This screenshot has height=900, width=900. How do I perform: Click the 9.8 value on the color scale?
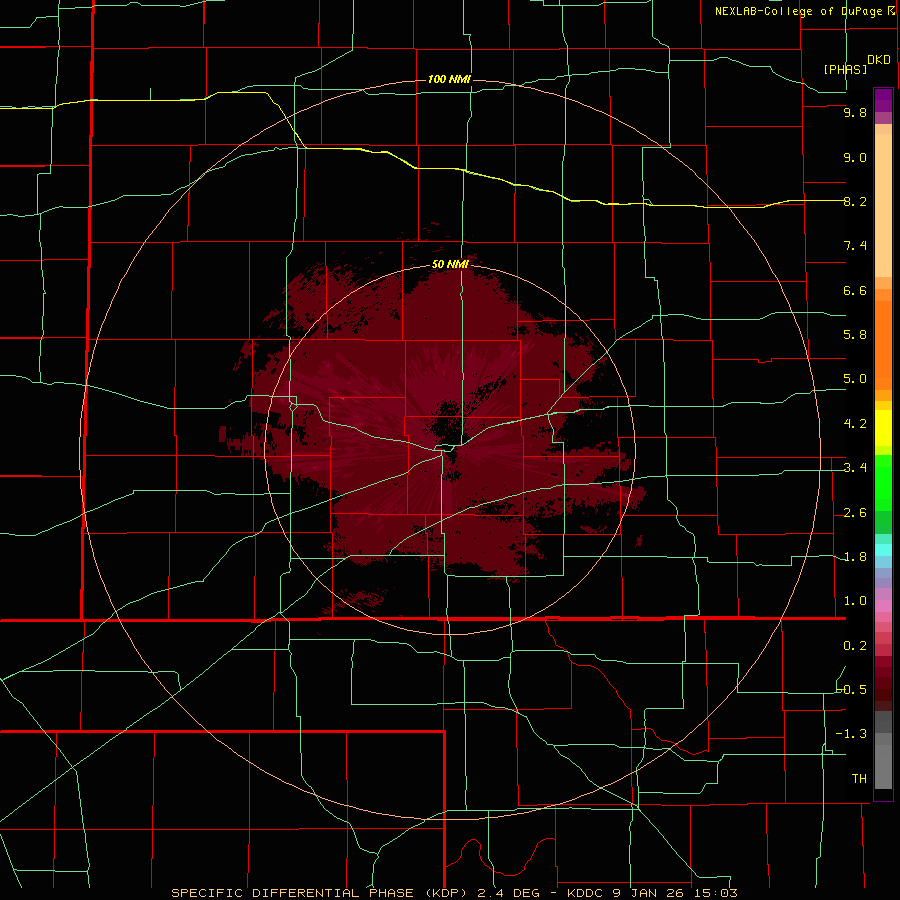tap(855, 113)
